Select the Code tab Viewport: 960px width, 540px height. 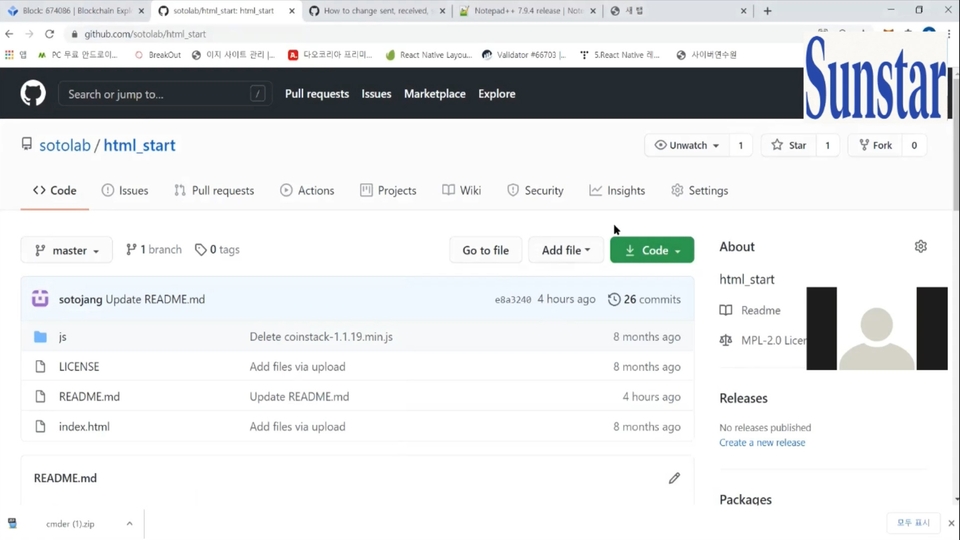tap(54, 190)
